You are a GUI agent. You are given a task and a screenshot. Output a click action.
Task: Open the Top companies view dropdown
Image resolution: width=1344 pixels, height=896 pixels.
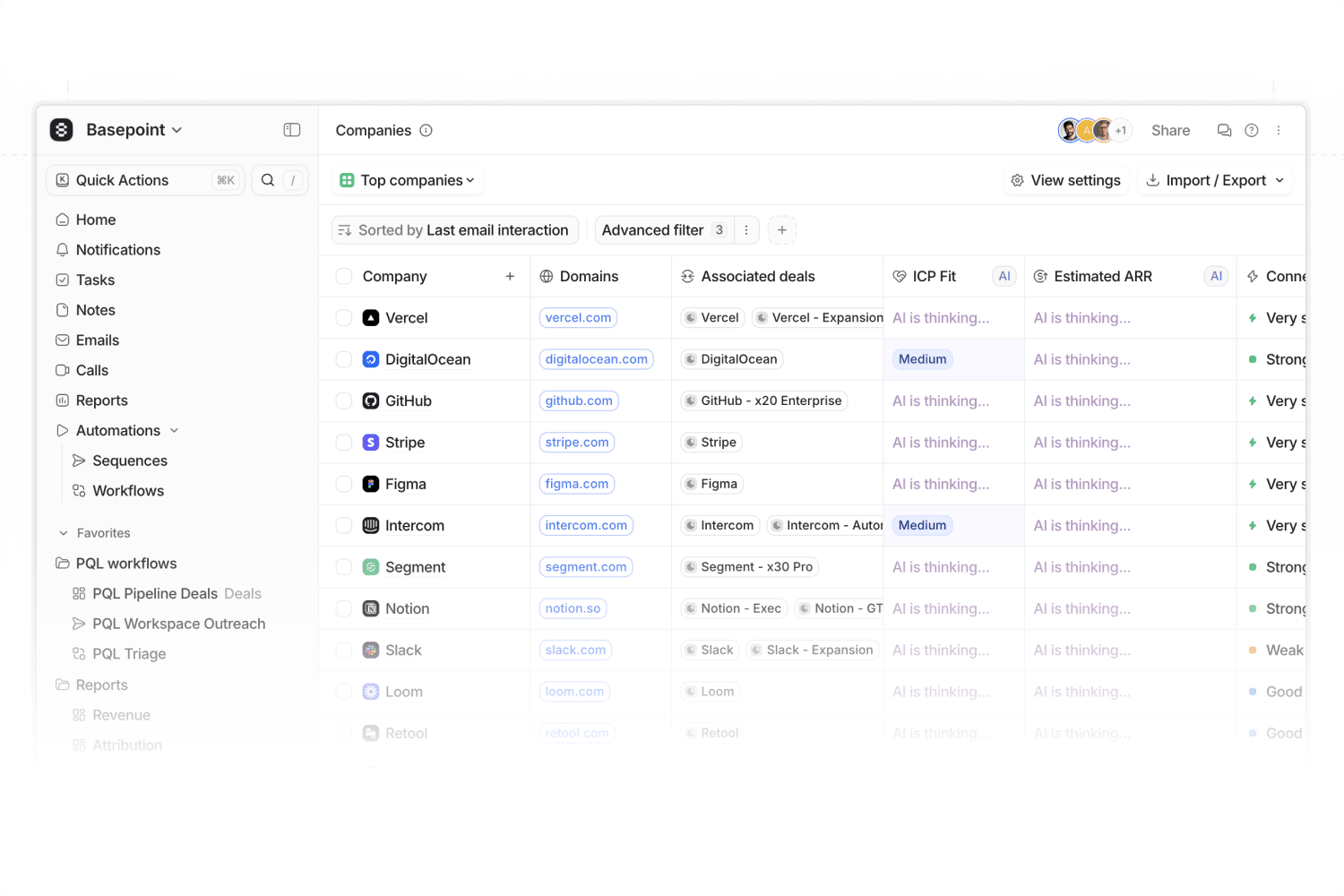click(x=408, y=180)
